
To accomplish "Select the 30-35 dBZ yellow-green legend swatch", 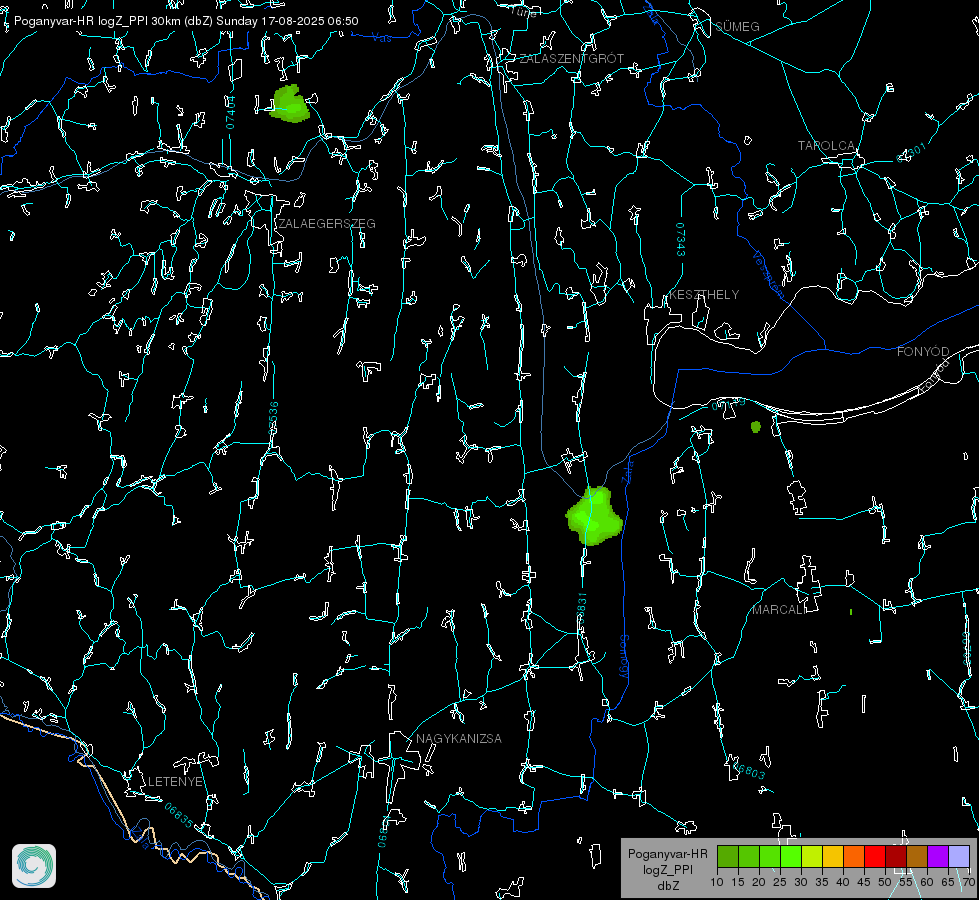I will tap(812, 856).
